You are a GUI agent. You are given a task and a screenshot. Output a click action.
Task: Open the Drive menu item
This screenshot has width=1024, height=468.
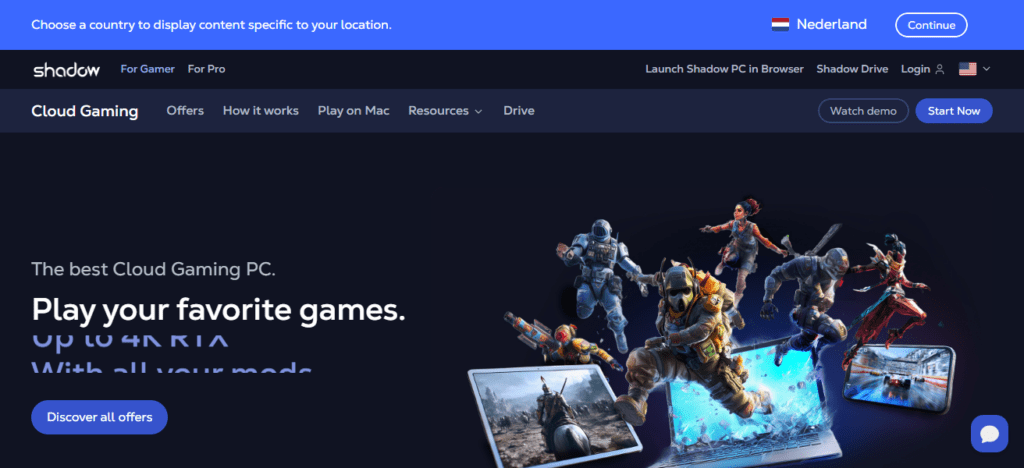pyautogui.click(x=519, y=111)
